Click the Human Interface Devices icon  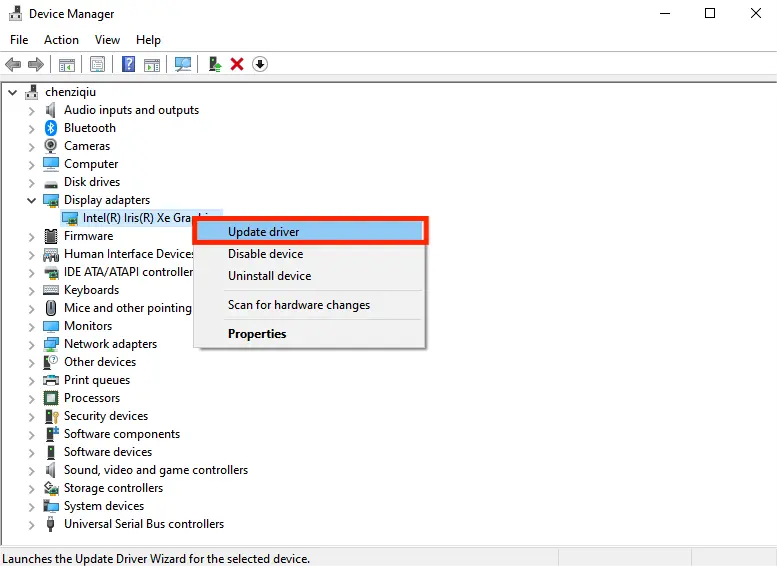coord(51,254)
